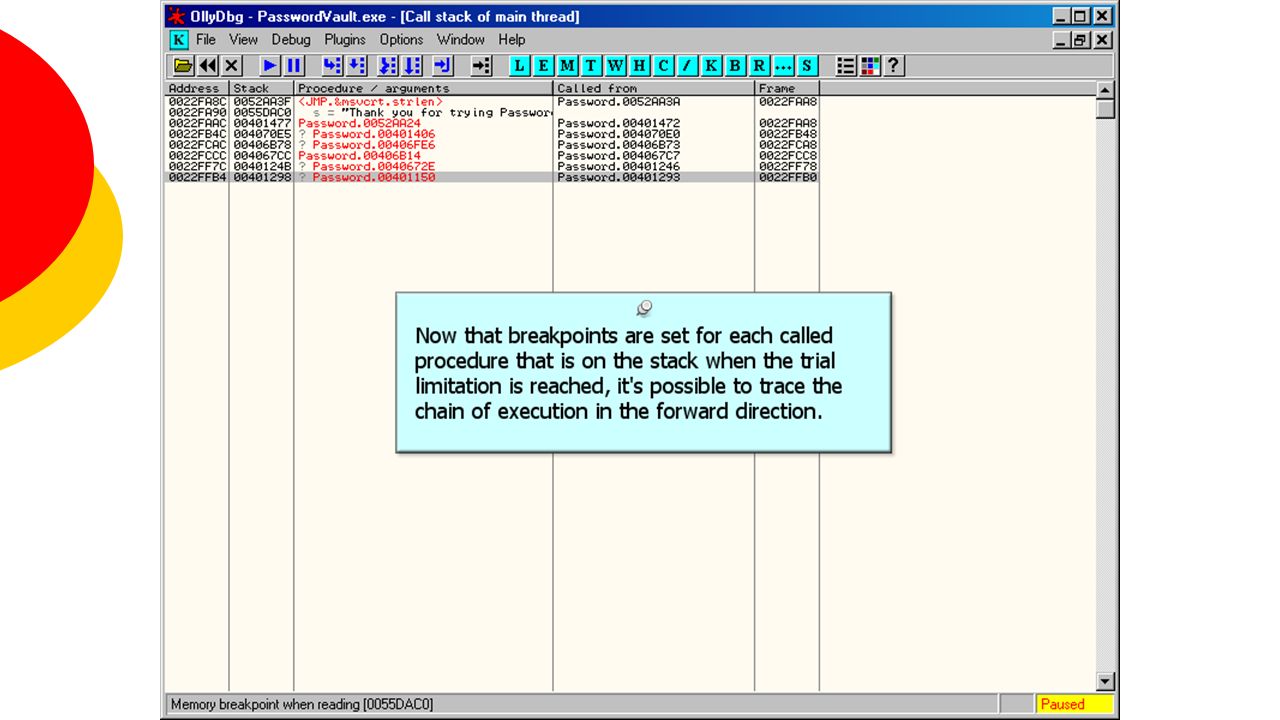This screenshot has height=720, width=1280.
Task: Click the scrollbar up arrow
Action: 1105,90
